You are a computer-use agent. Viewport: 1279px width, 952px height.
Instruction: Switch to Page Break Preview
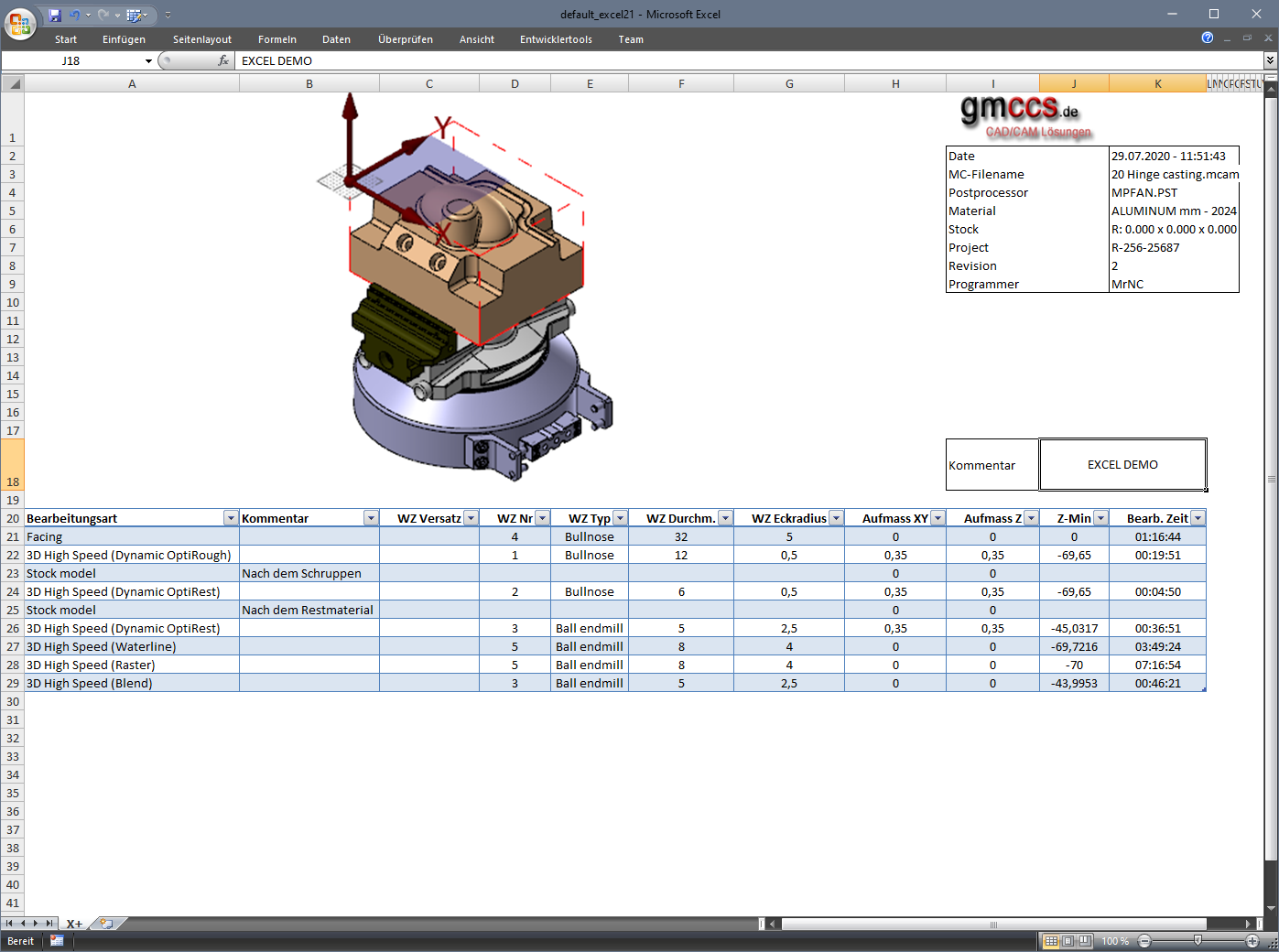pyautogui.click(x=1085, y=941)
